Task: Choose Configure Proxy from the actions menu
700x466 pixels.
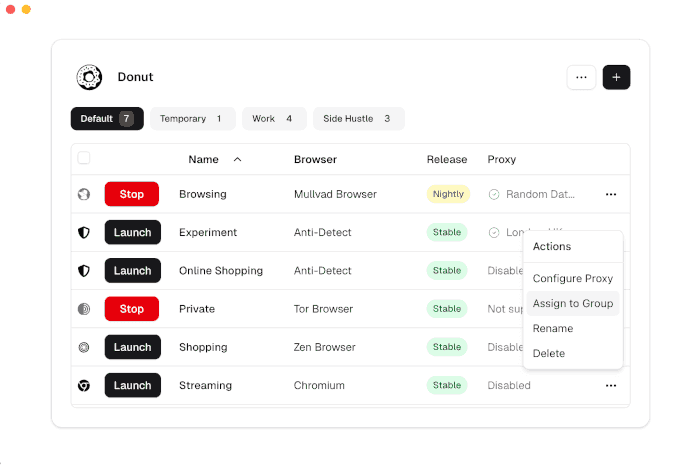Action: pyautogui.click(x=573, y=279)
